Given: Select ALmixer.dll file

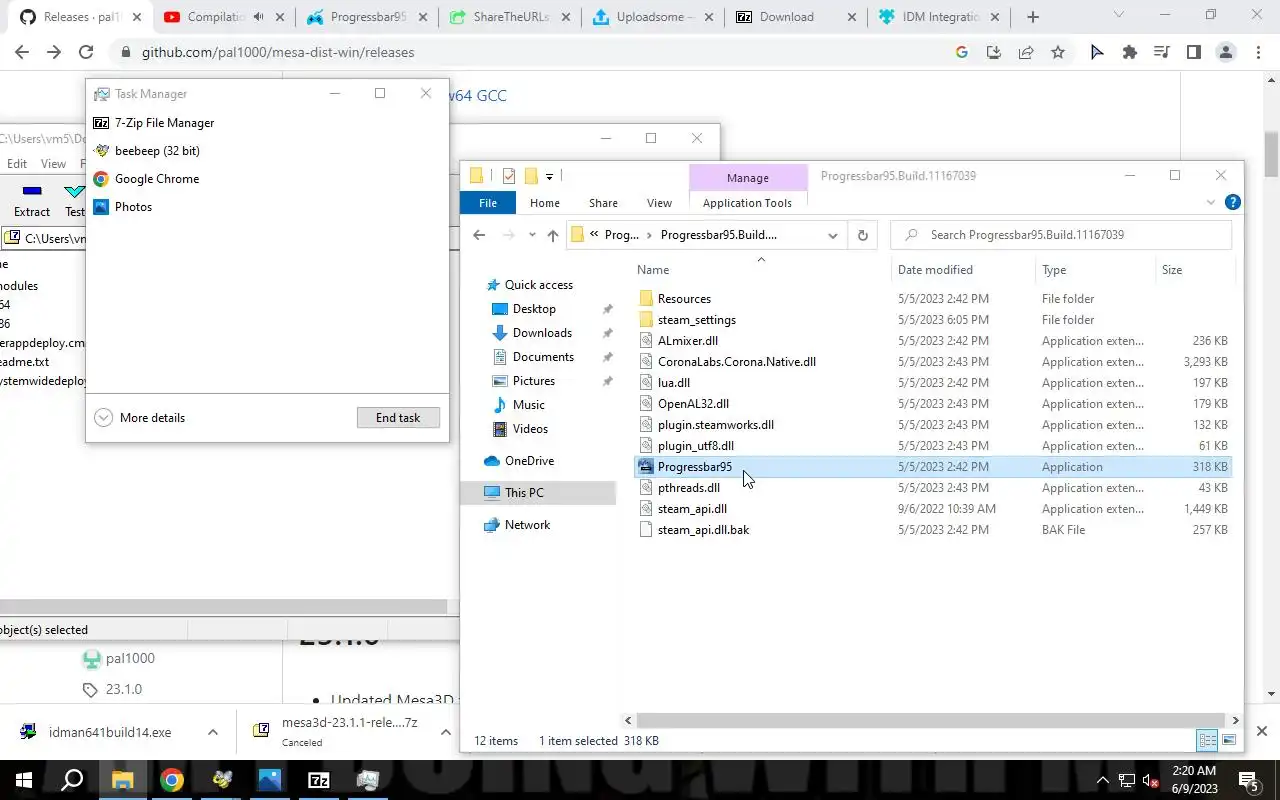Looking at the screenshot, I should point(687,341).
